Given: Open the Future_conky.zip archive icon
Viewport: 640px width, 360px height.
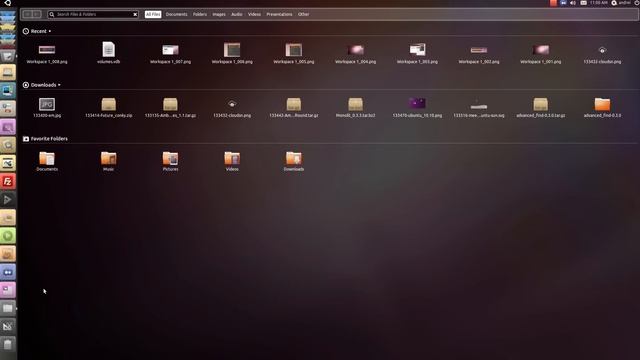Looking at the screenshot, I should click(109, 104).
